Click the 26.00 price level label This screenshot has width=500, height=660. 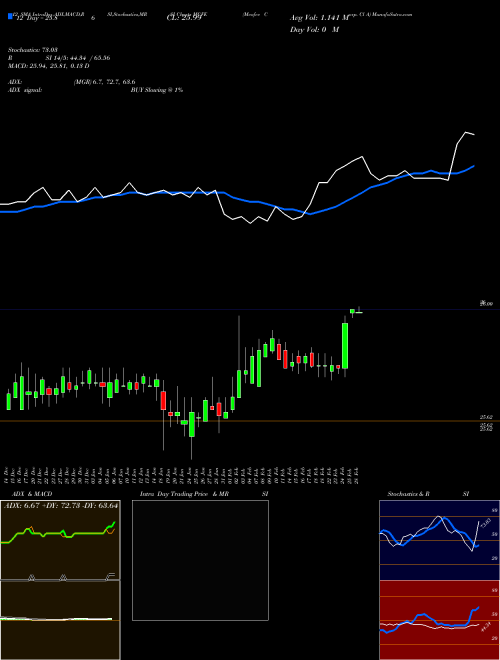point(487,303)
